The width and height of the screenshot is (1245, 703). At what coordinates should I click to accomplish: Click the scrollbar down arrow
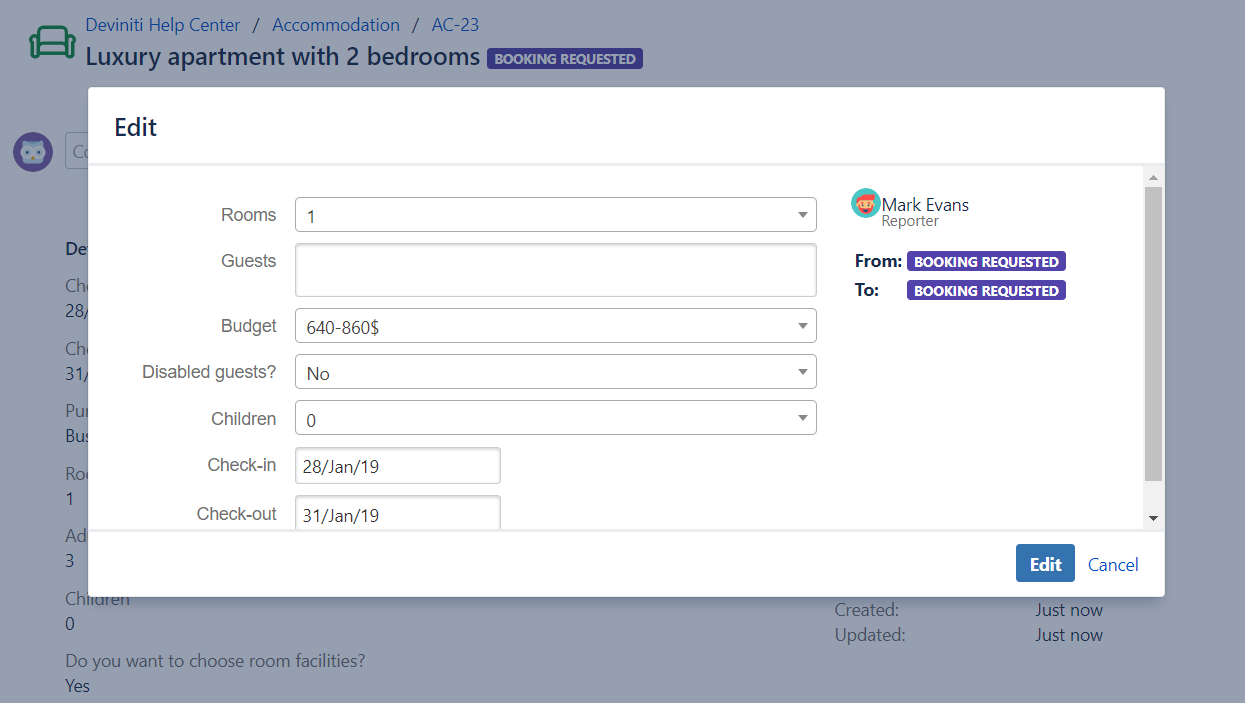click(x=1153, y=518)
